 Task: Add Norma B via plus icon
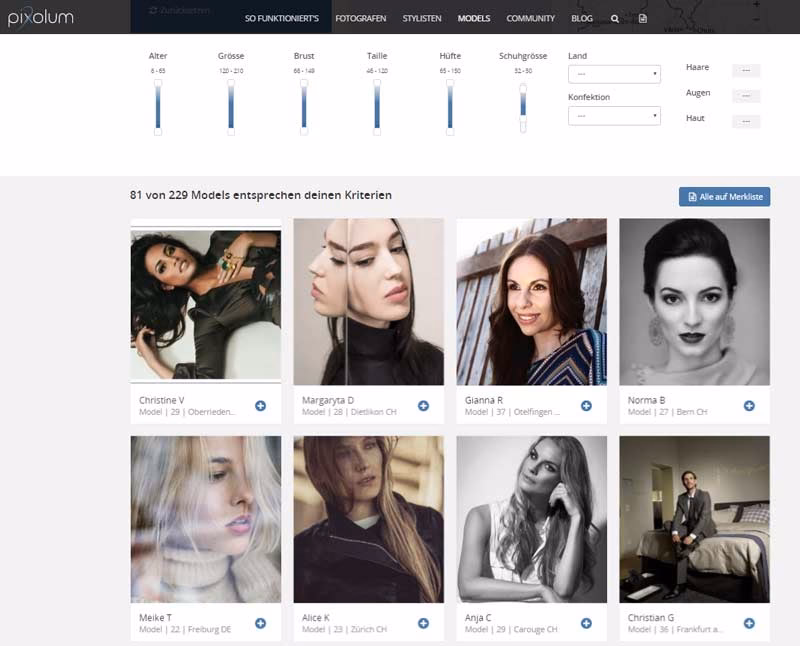tap(749, 405)
